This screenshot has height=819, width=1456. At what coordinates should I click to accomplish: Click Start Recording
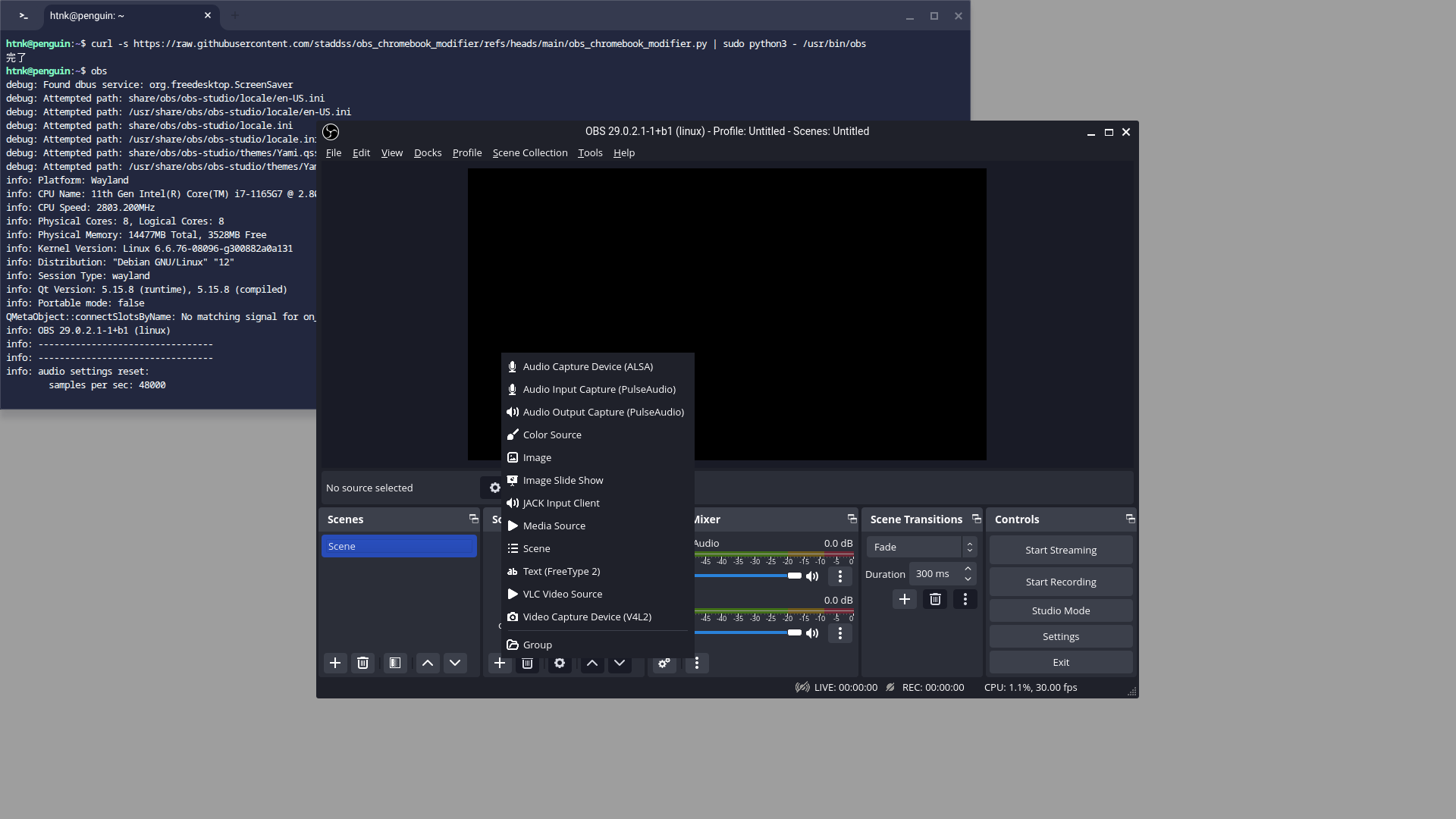[x=1060, y=582]
